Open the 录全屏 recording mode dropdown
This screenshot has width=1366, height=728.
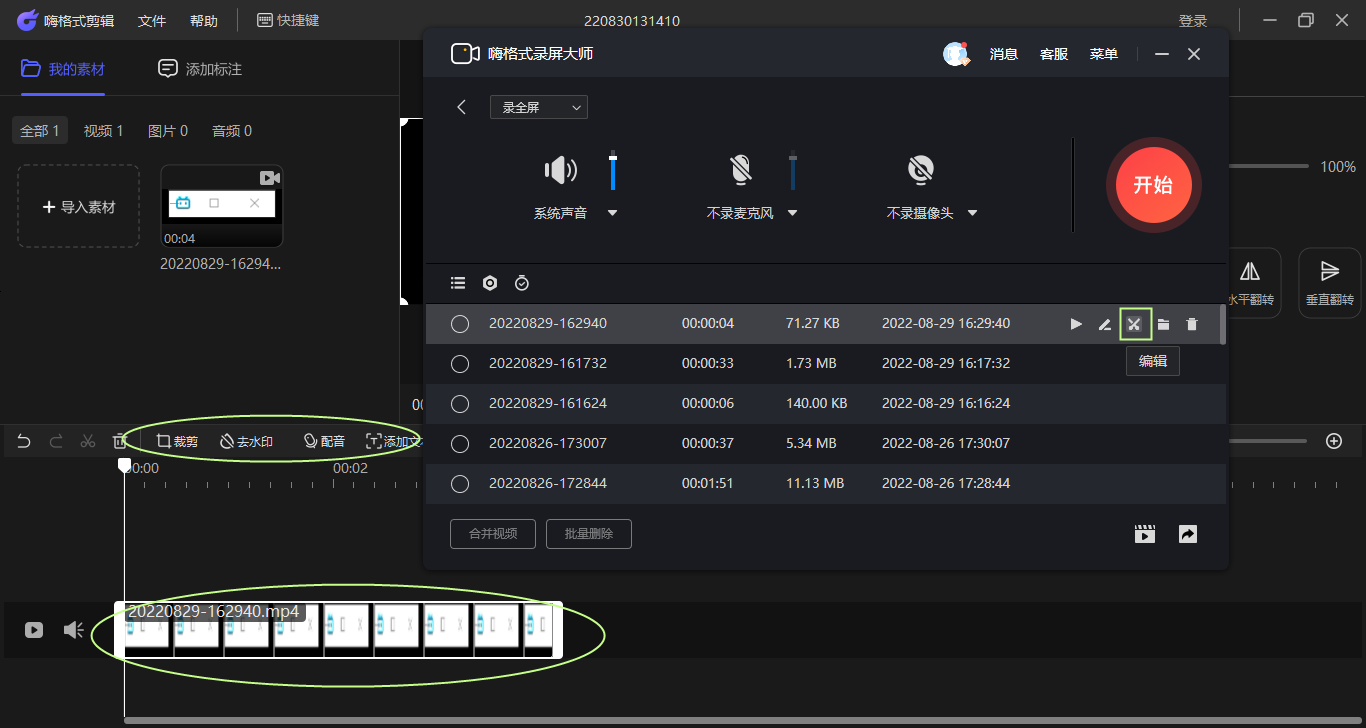[x=539, y=107]
